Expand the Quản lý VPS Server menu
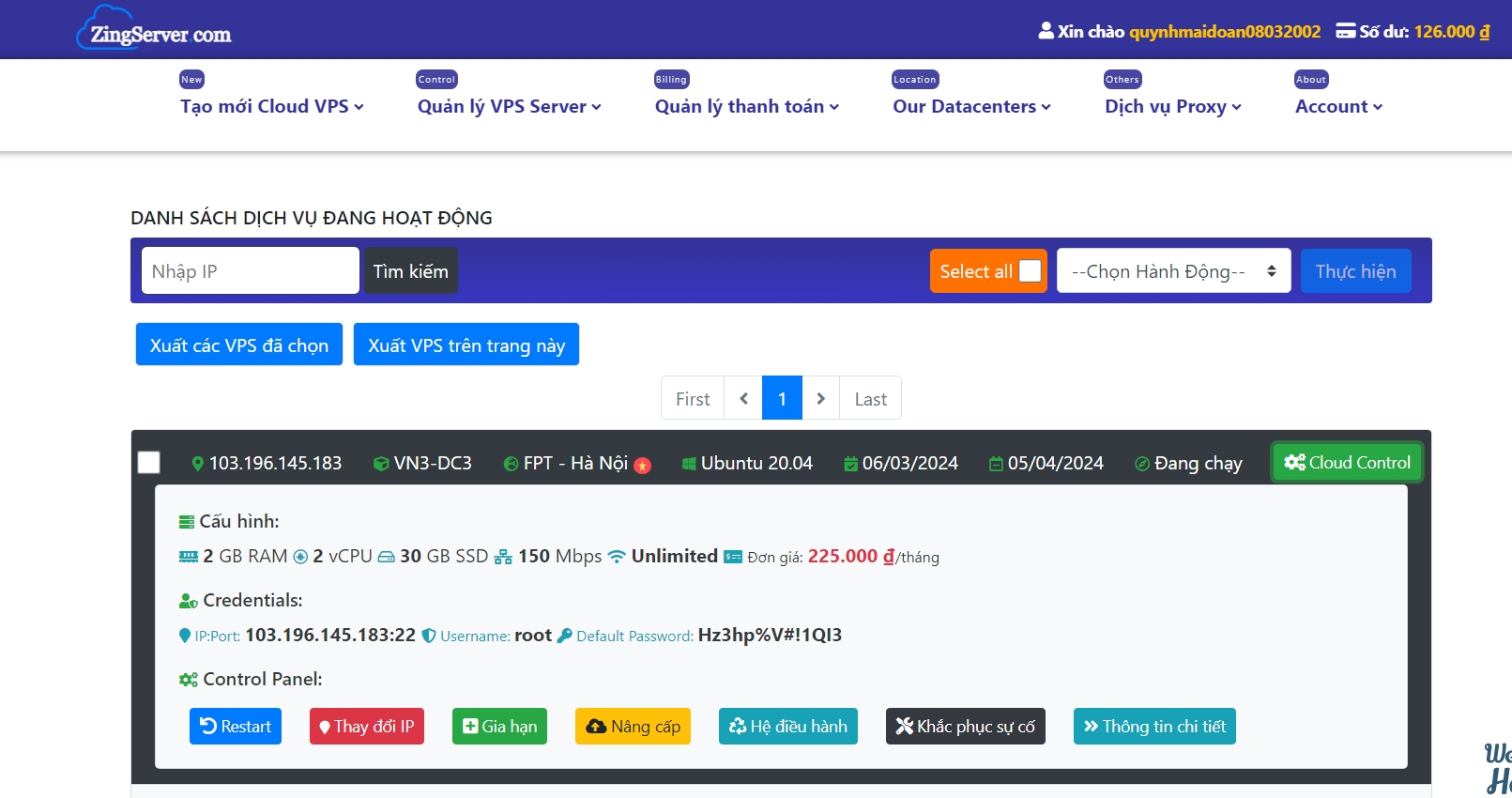The height and width of the screenshot is (798, 1512). point(510,107)
